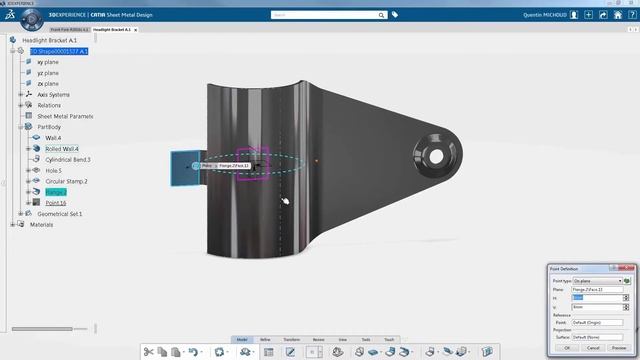This screenshot has height=360, width=640.
Task: Click the Projection Surface field
Action: pos(598,337)
